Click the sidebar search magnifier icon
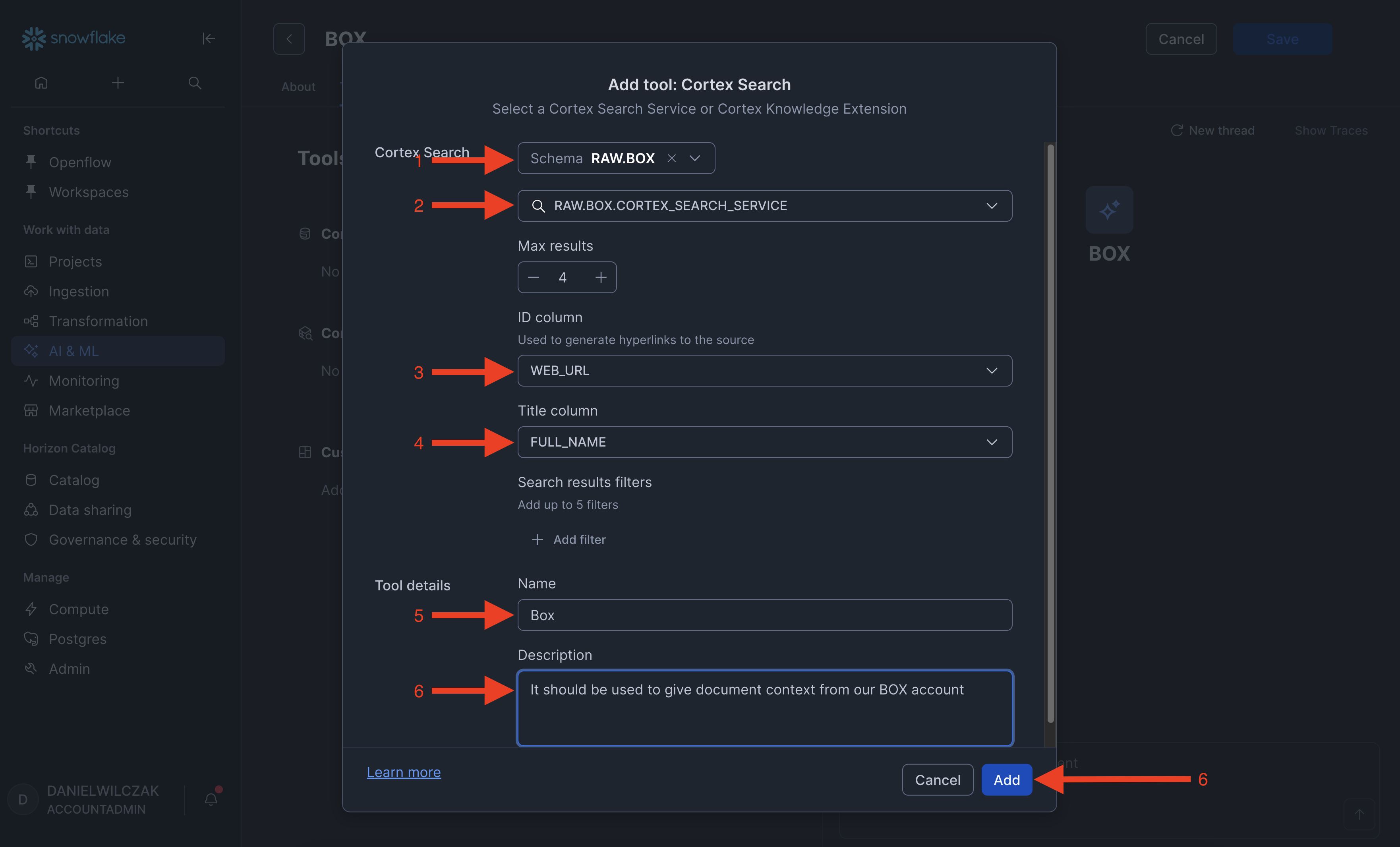 pyautogui.click(x=195, y=83)
